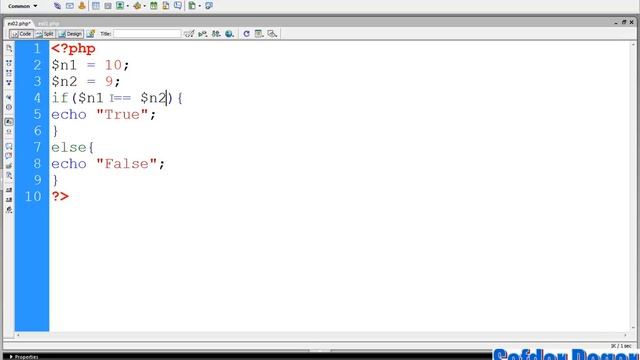Screen dimensions: 640x360
Task: Switch to Live Data view
Action: tap(91, 34)
